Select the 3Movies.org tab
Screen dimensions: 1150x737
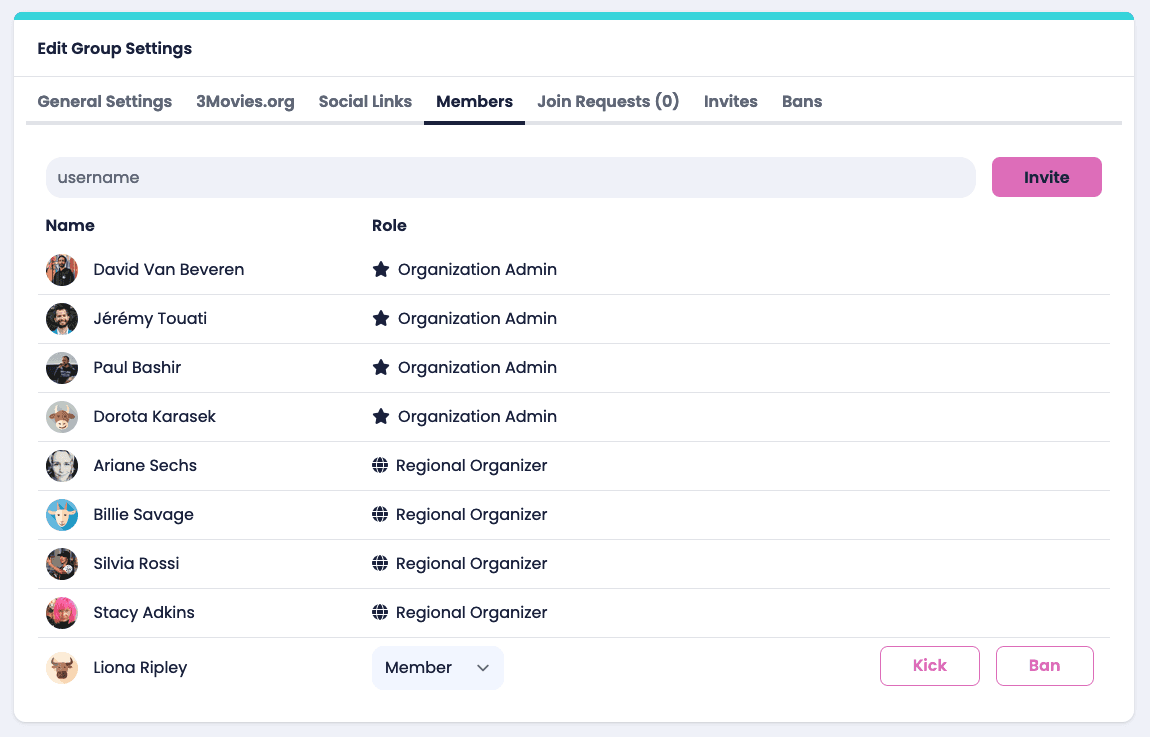245,102
